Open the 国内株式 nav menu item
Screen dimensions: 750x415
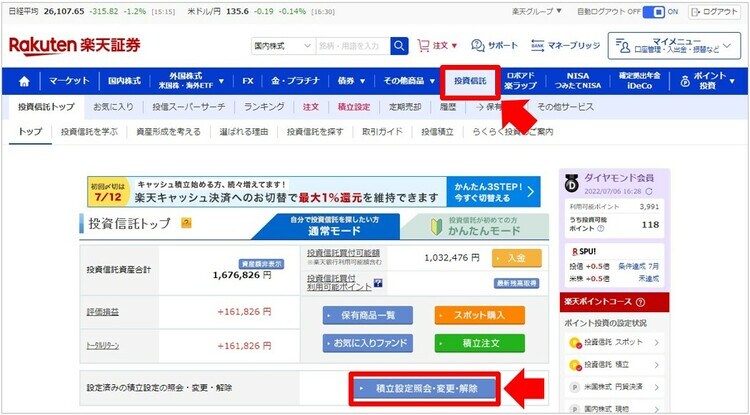(124, 81)
